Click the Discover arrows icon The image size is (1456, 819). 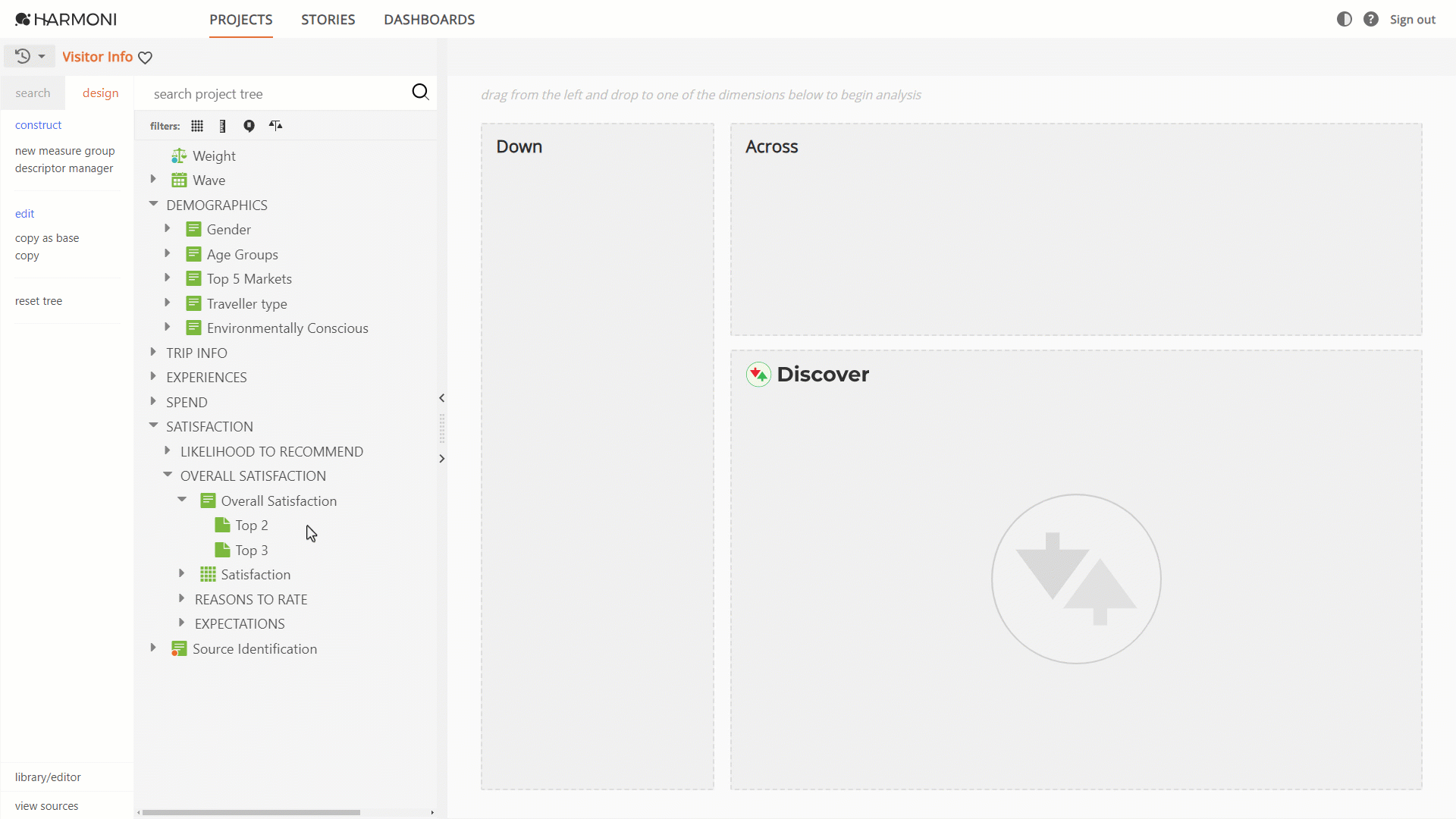click(758, 375)
